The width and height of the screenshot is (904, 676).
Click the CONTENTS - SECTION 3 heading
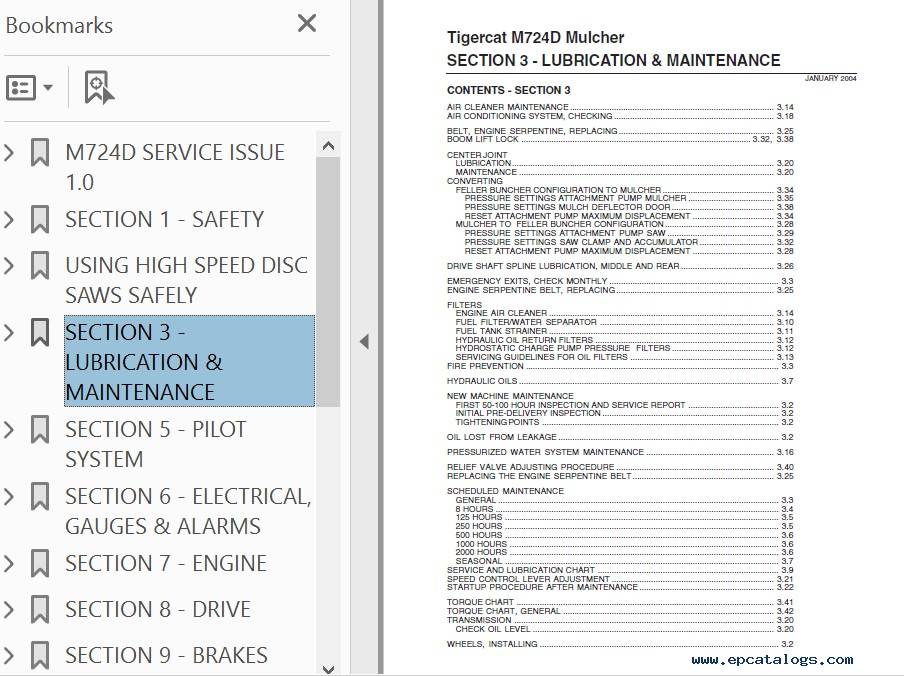(x=508, y=90)
